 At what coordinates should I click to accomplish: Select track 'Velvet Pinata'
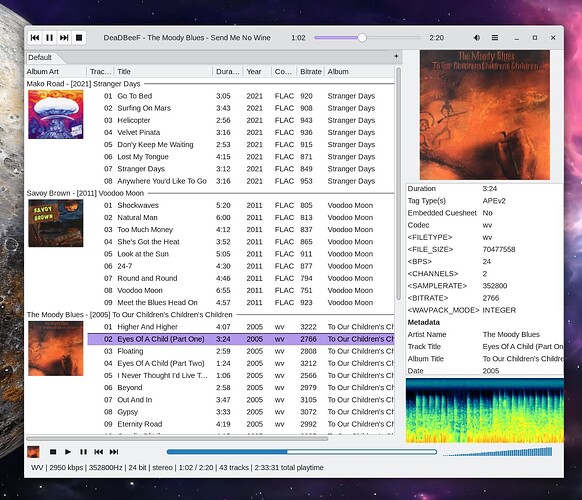241,132
